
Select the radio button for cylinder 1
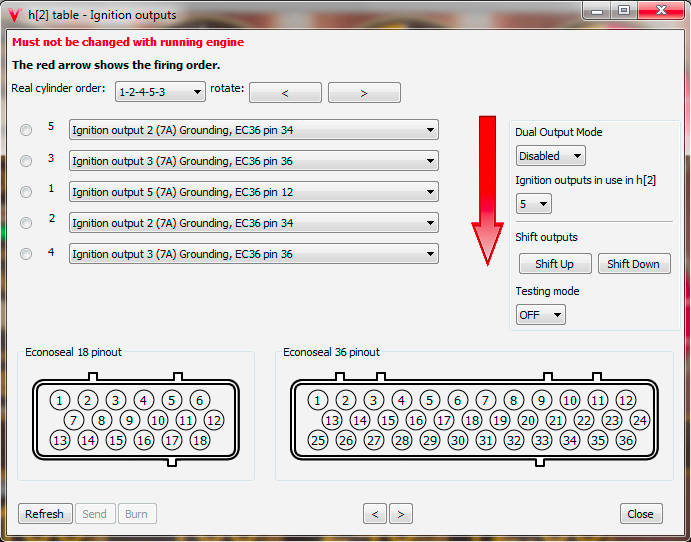pos(26,192)
